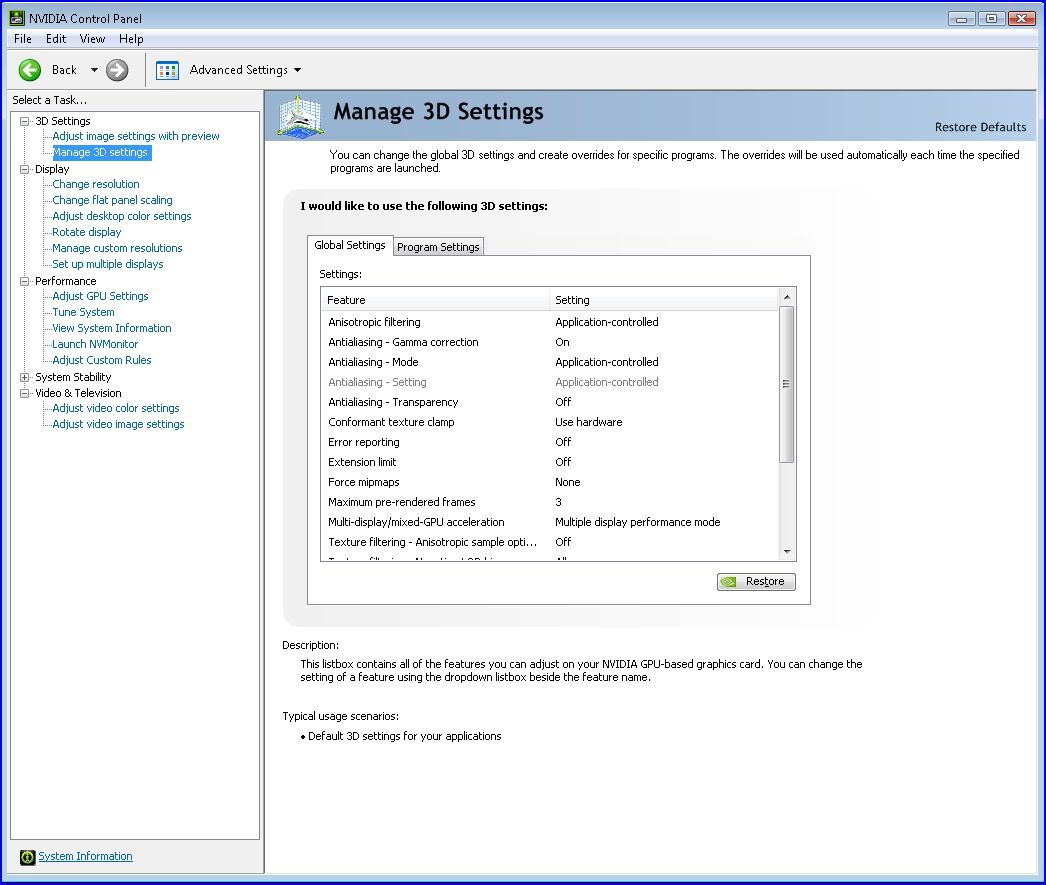Open the Advanced Settings dropdown

[x=298, y=70]
